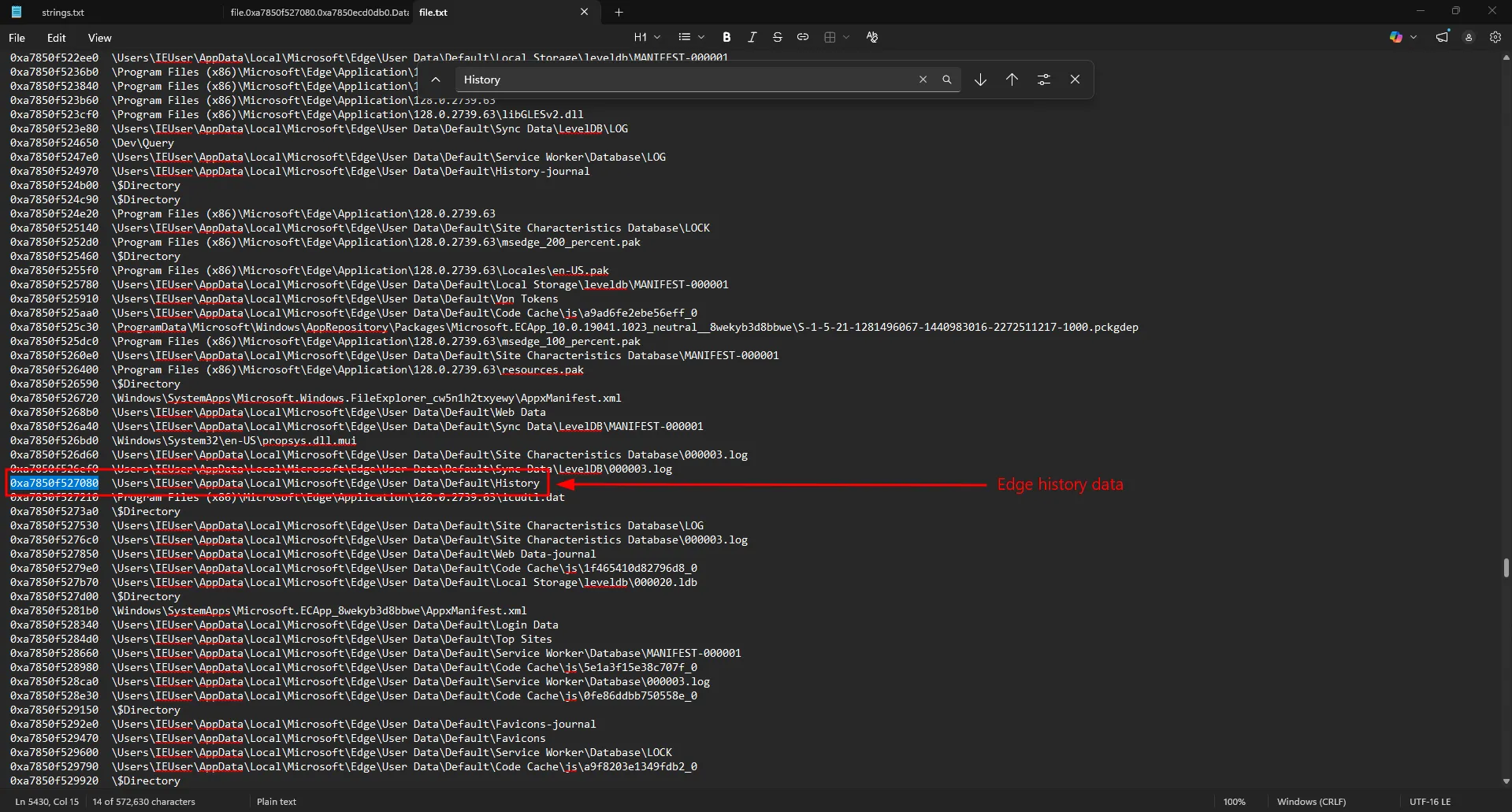Screen dimensions: 1512x812
Task: Clear formatting with the toolbar icon
Action: coord(871,37)
